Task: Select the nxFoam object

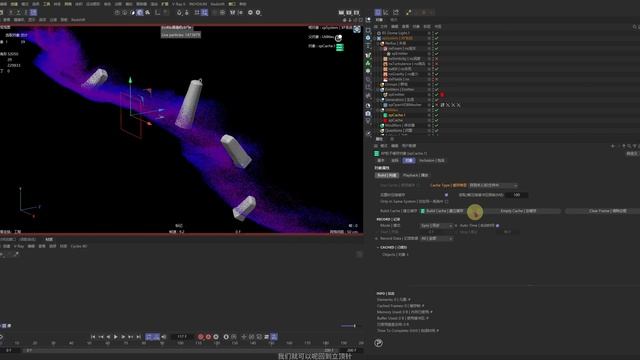Action: point(402,48)
